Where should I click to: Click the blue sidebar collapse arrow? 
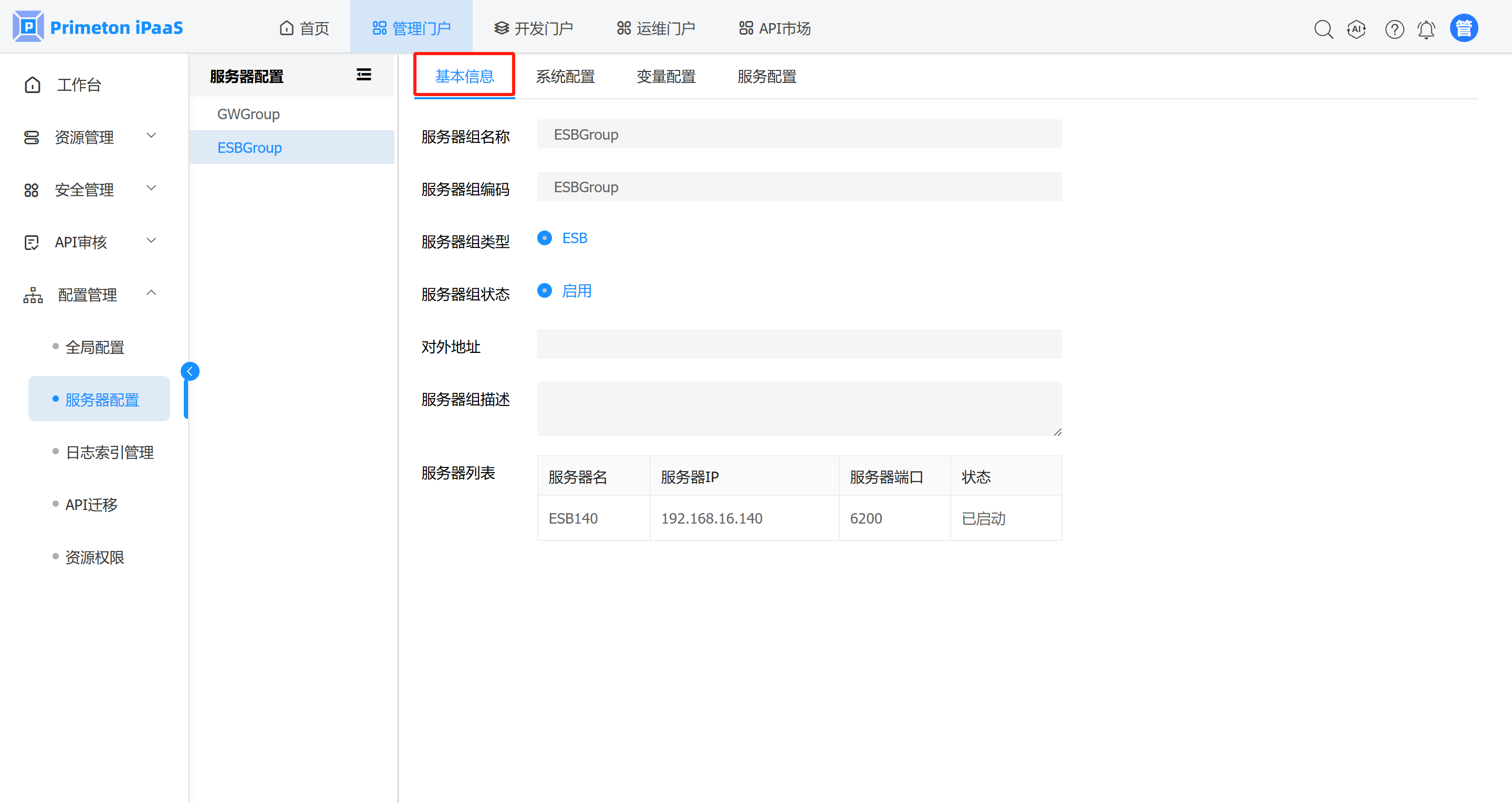coord(190,371)
